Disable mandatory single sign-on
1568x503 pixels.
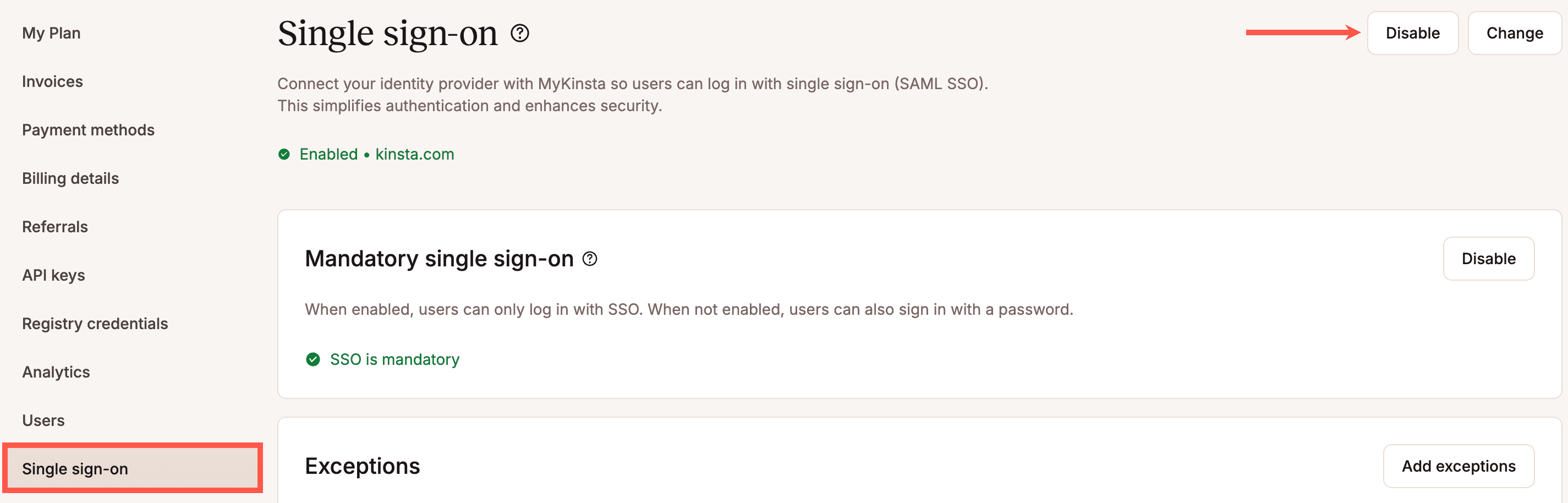1489,259
